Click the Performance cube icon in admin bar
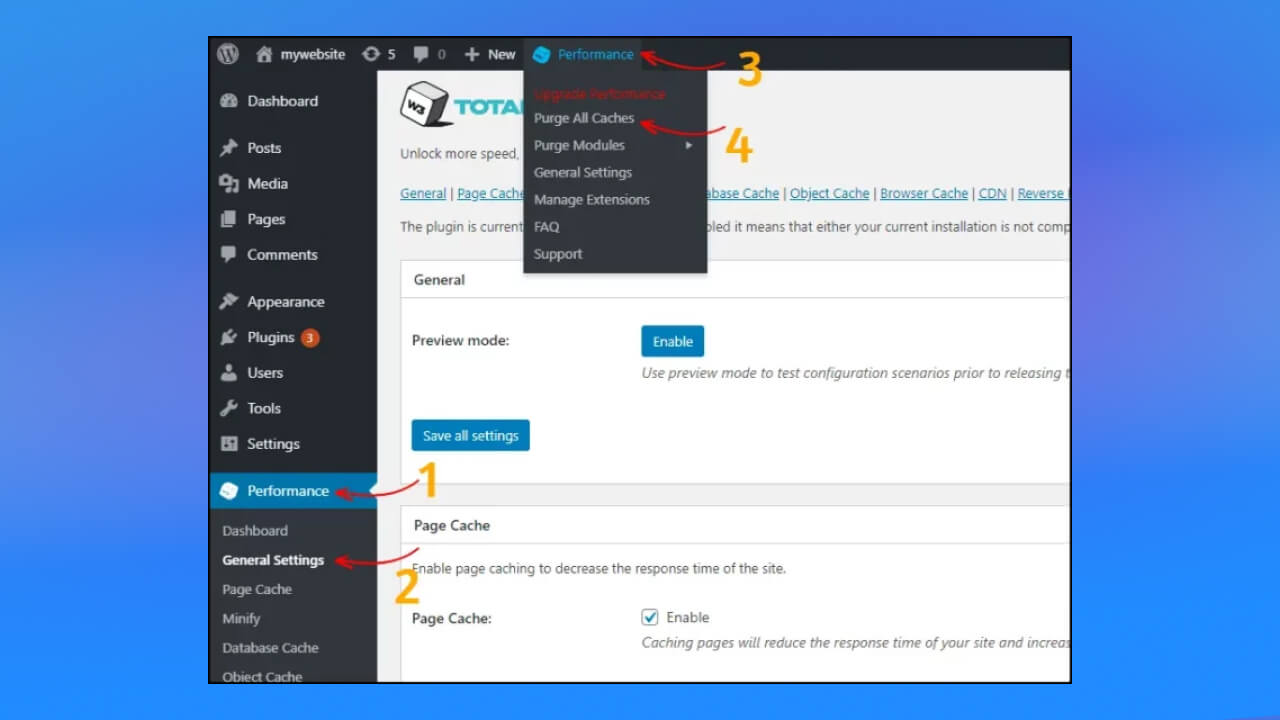The image size is (1280, 720). pyautogui.click(x=542, y=55)
